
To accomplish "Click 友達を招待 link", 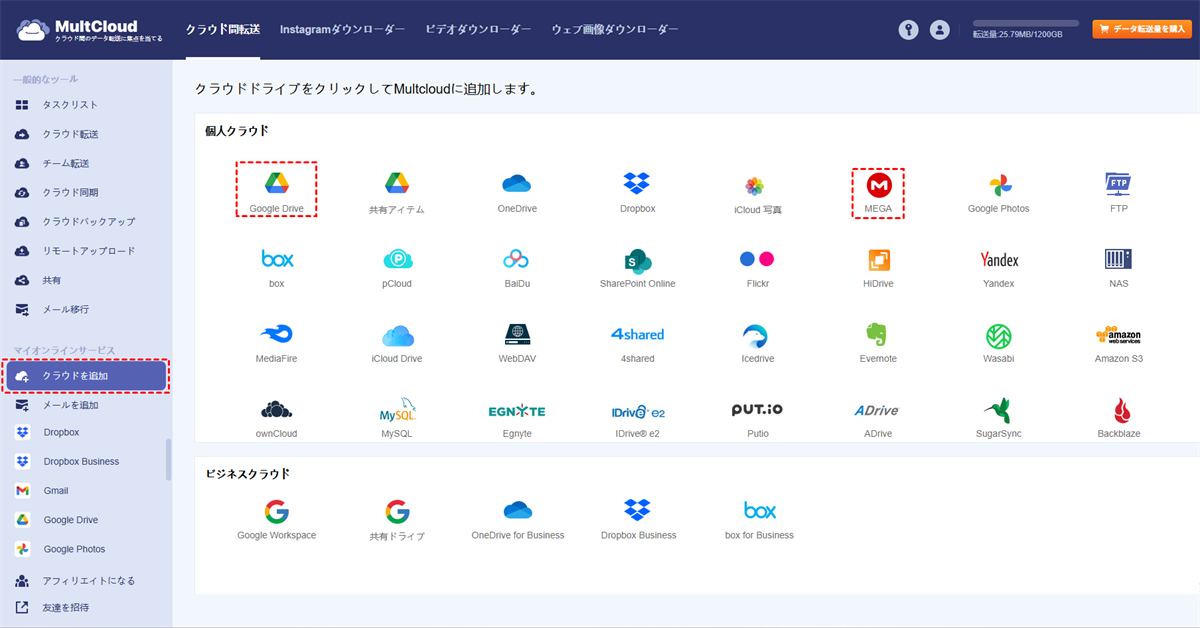I will [65, 607].
